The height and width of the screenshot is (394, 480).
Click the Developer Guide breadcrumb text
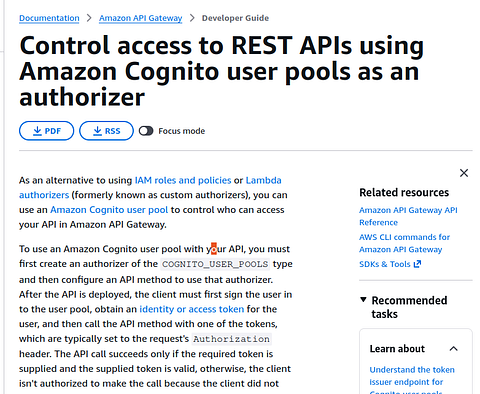235,18
